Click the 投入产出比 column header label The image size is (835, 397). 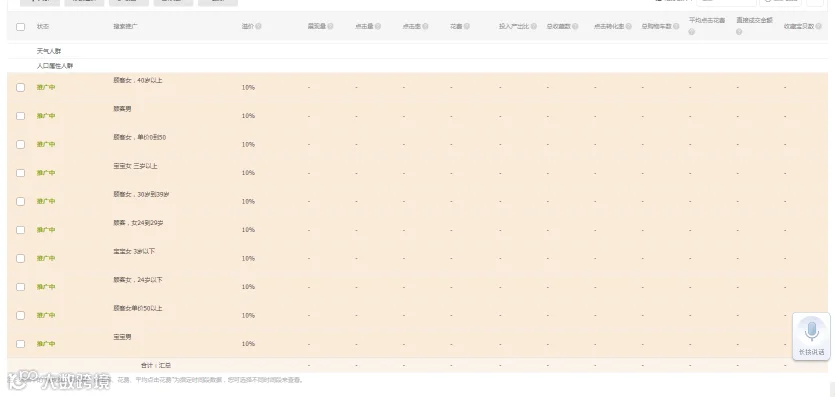(514, 26)
